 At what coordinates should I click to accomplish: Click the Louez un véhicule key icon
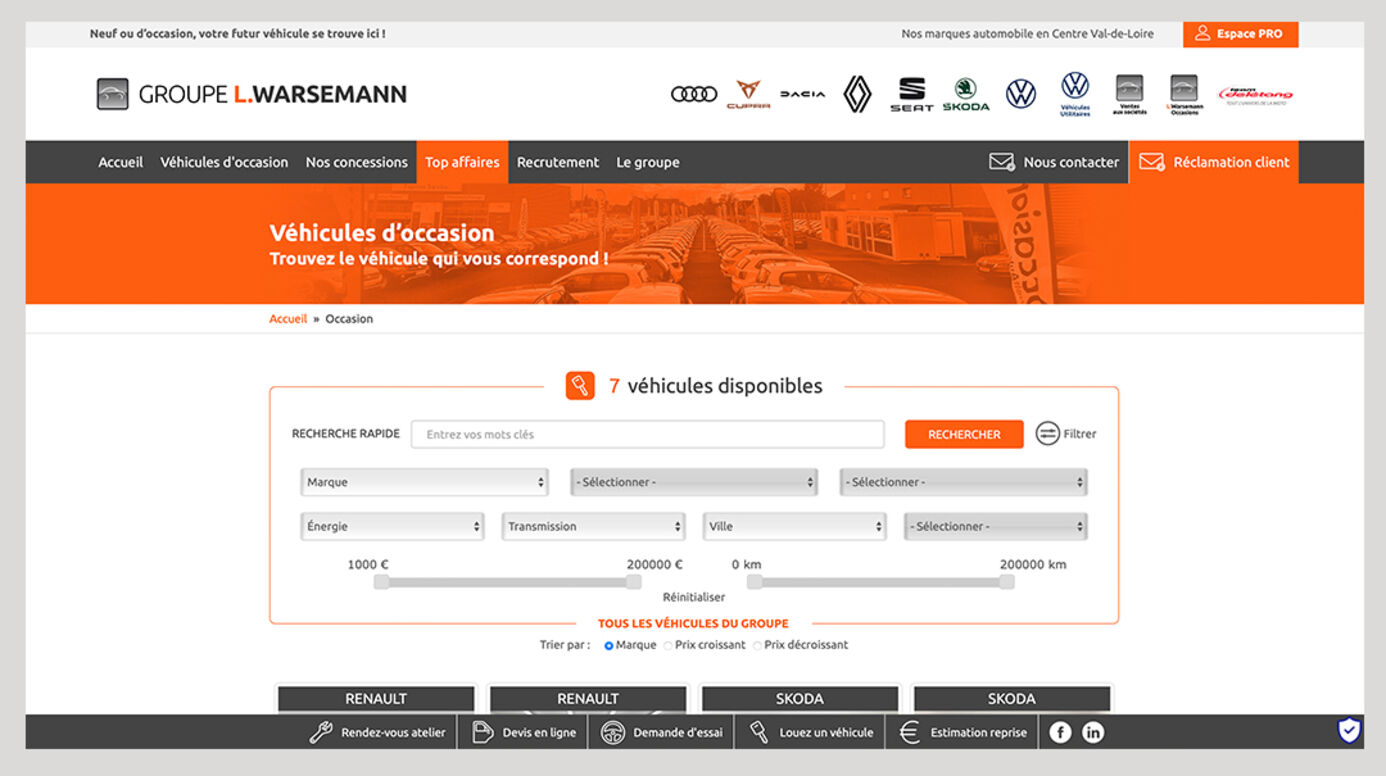tap(759, 732)
